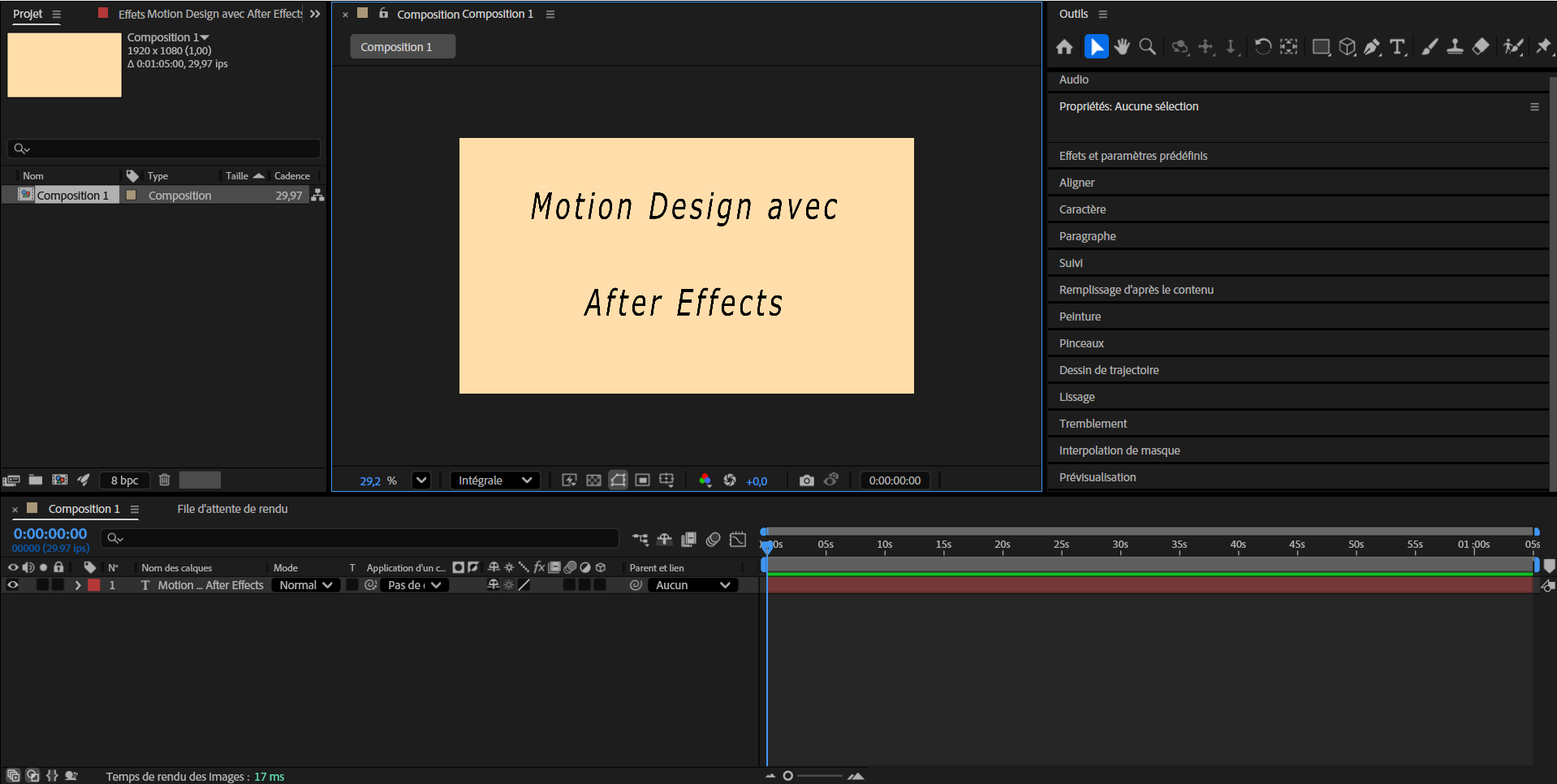Select the Pen tool
Screen dimensions: 1557x784
point(1373,47)
